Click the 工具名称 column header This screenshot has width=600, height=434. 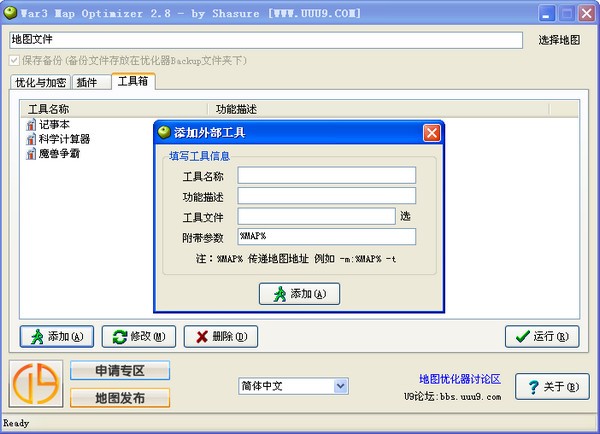click(114, 109)
